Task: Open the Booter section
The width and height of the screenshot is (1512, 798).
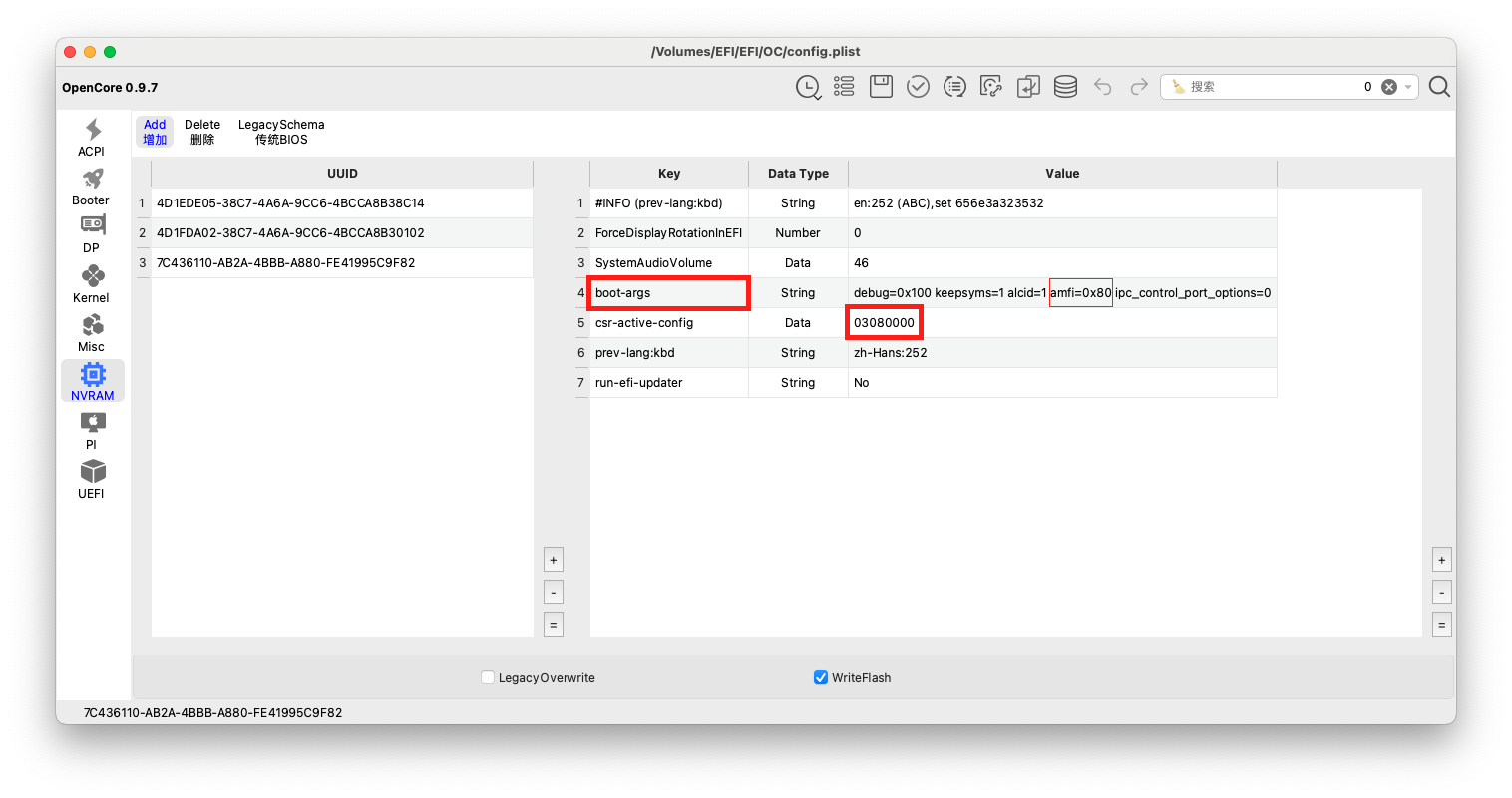Action: pos(92,186)
